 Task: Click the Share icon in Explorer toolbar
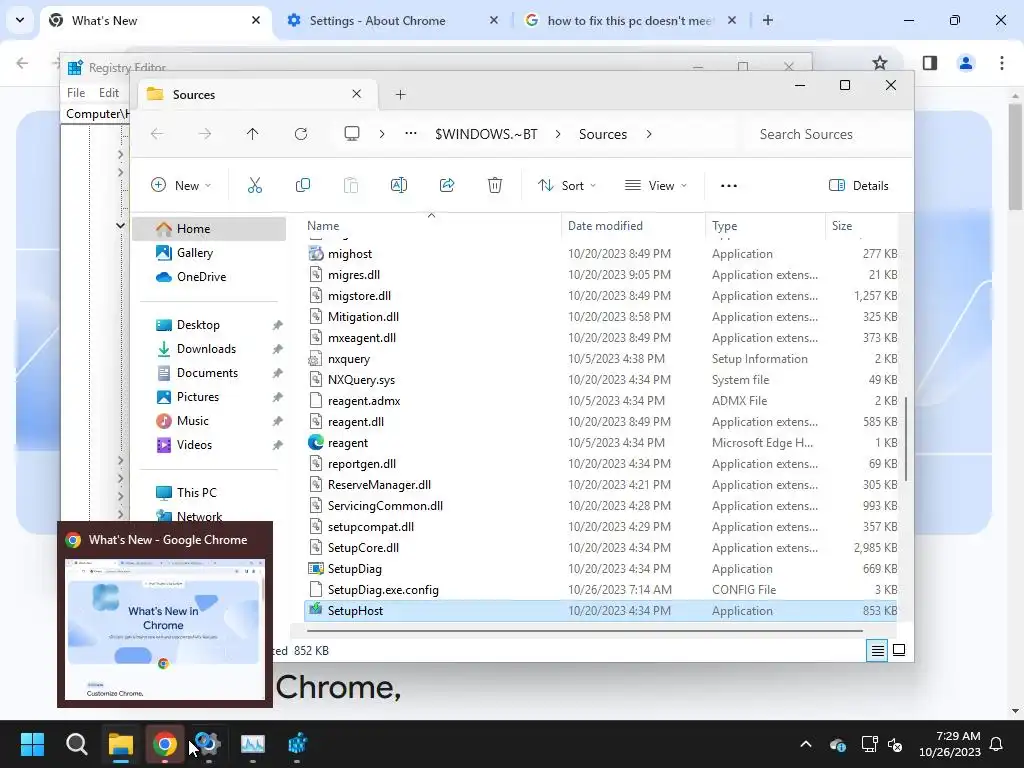447,185
